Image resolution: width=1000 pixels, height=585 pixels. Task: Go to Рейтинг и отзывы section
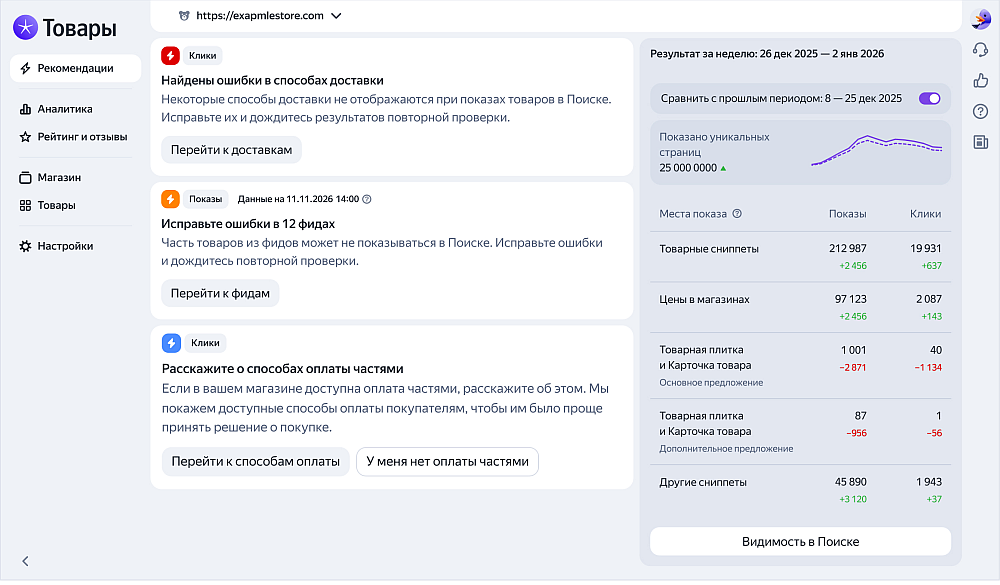(x=82, y=137)
